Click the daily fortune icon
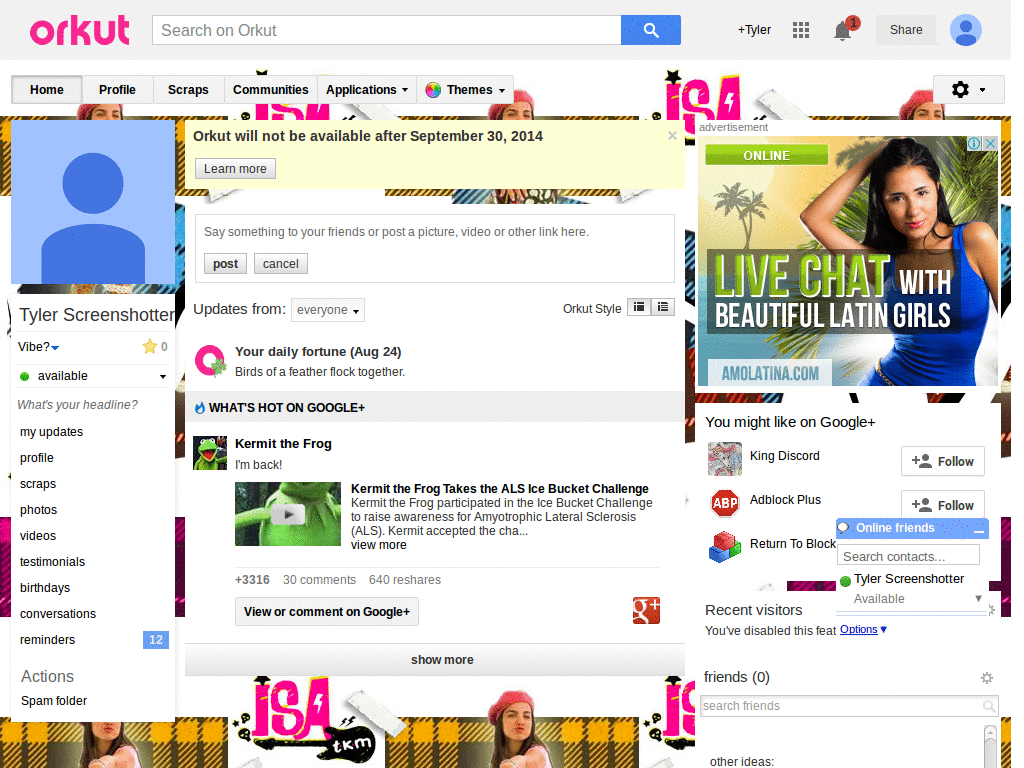This screenshot has height=768, width=1024. tap(210, 360)
